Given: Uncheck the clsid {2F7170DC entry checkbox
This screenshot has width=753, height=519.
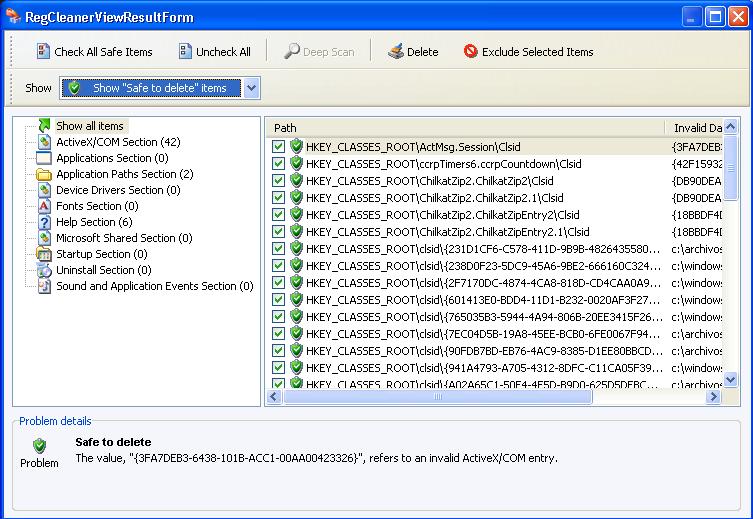Looking at the screenshot, I should 278,283.
